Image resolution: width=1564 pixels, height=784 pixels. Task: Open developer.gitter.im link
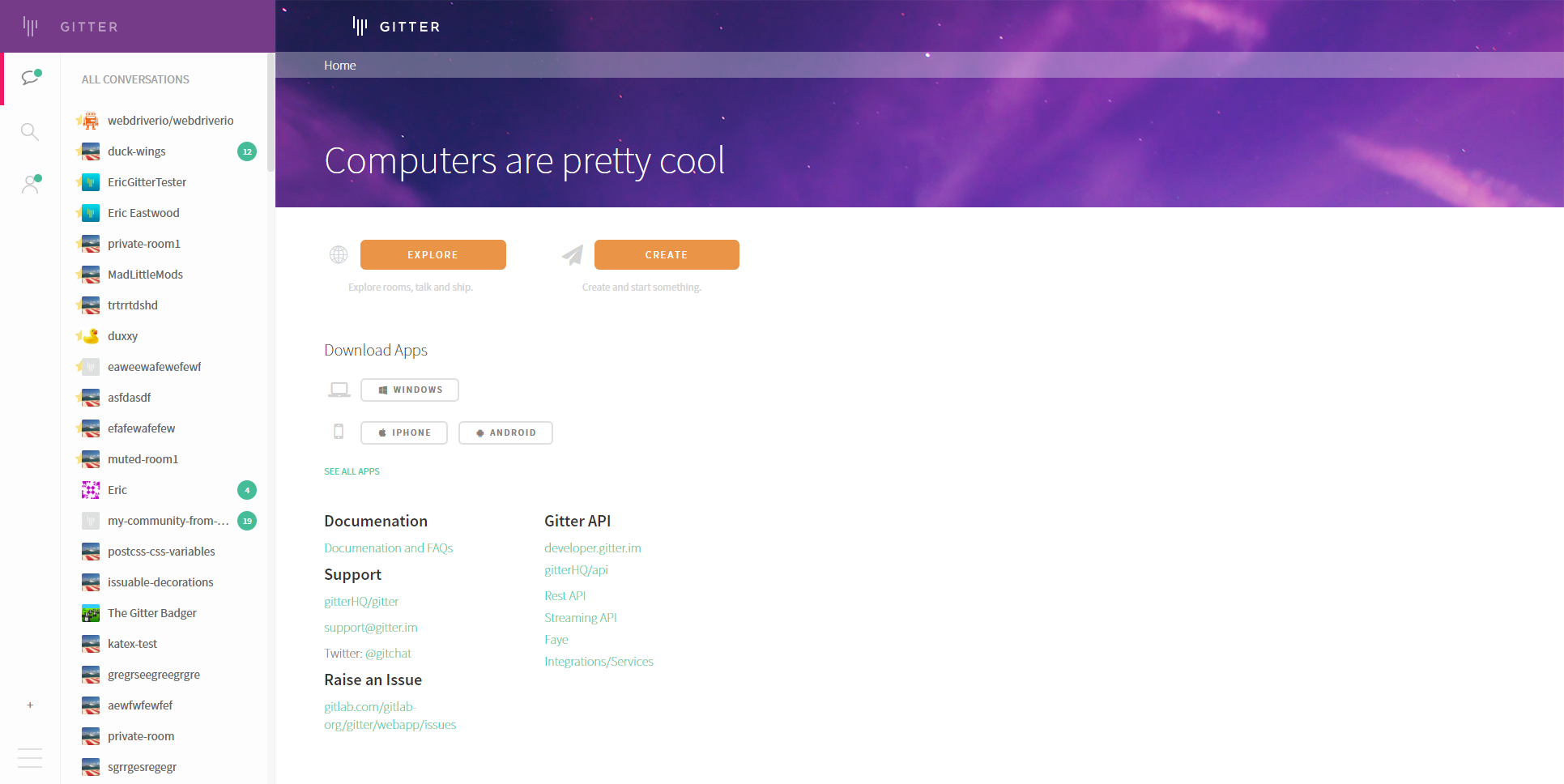coord(593,548)
